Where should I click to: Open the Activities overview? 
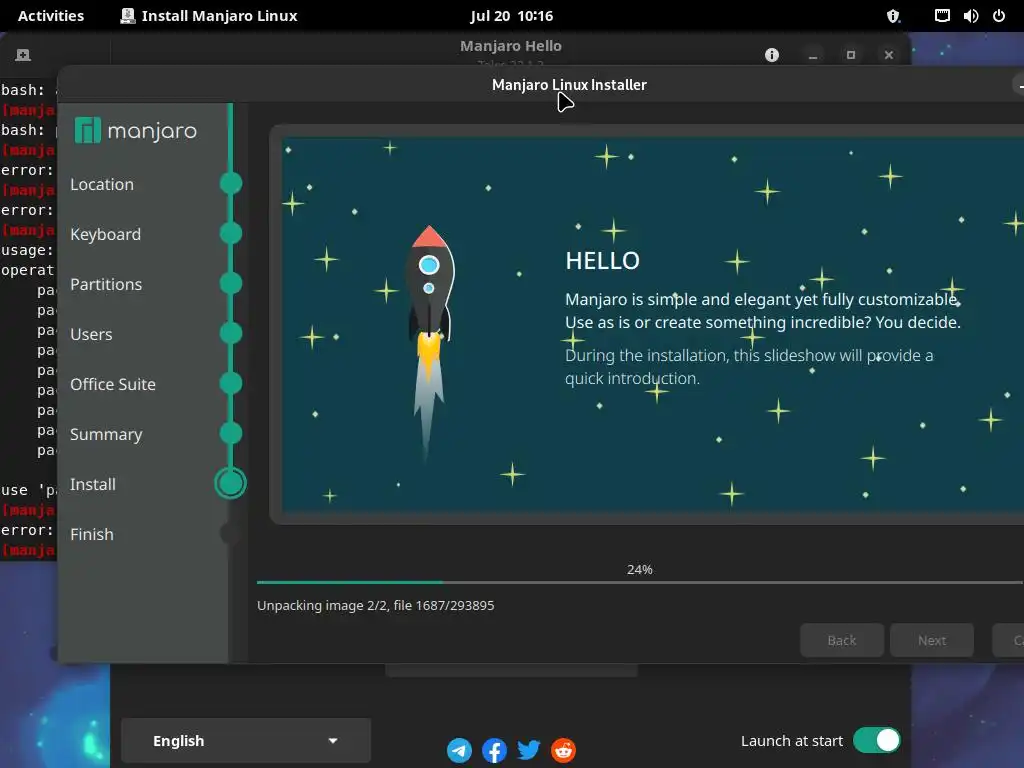[51, 16]
